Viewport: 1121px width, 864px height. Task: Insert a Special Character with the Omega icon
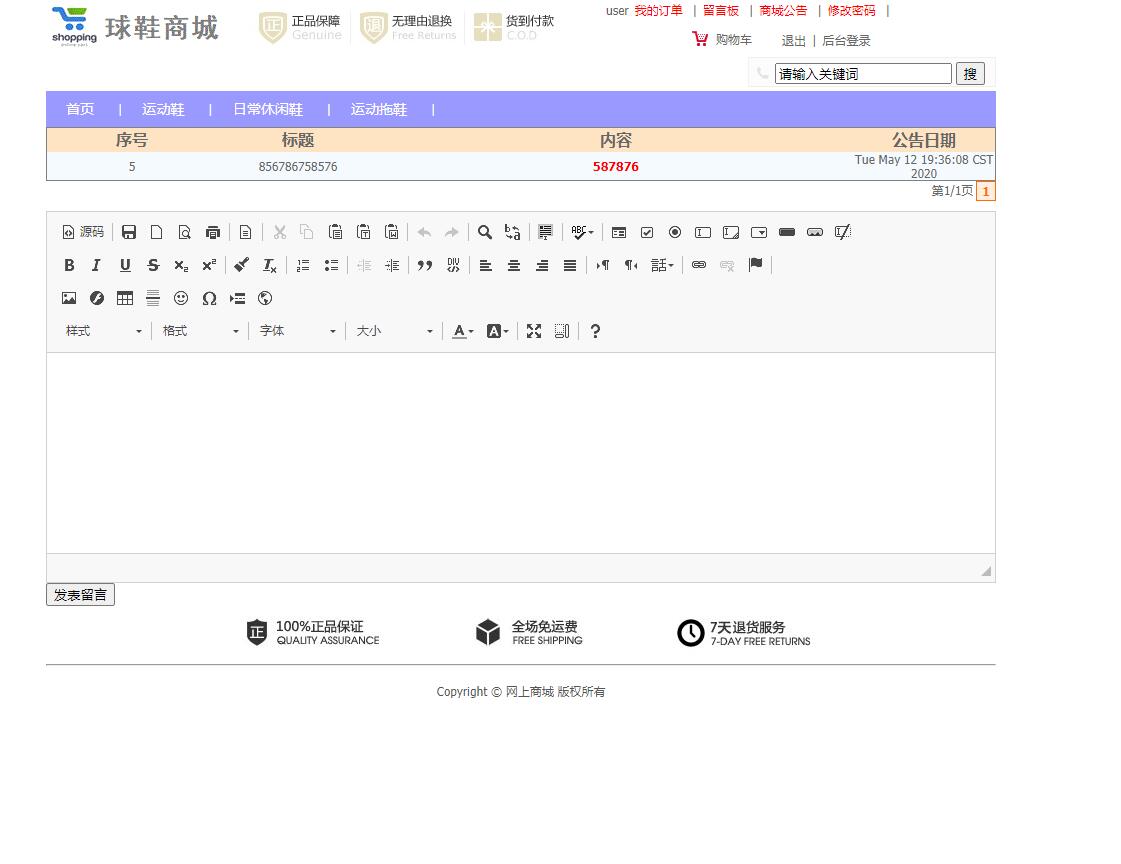coord(209,298)
